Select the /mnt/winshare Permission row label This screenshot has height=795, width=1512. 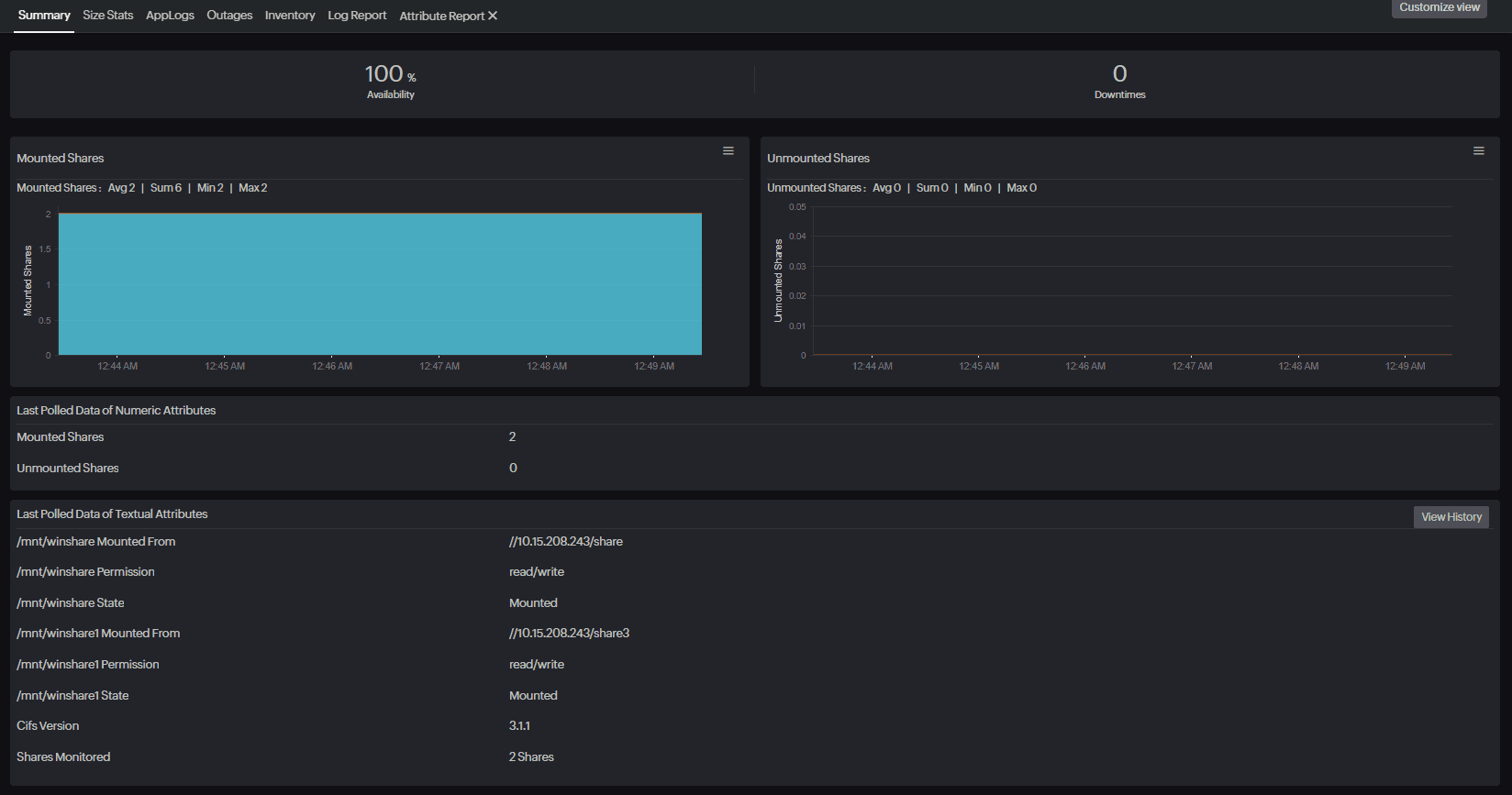[85, 572]
